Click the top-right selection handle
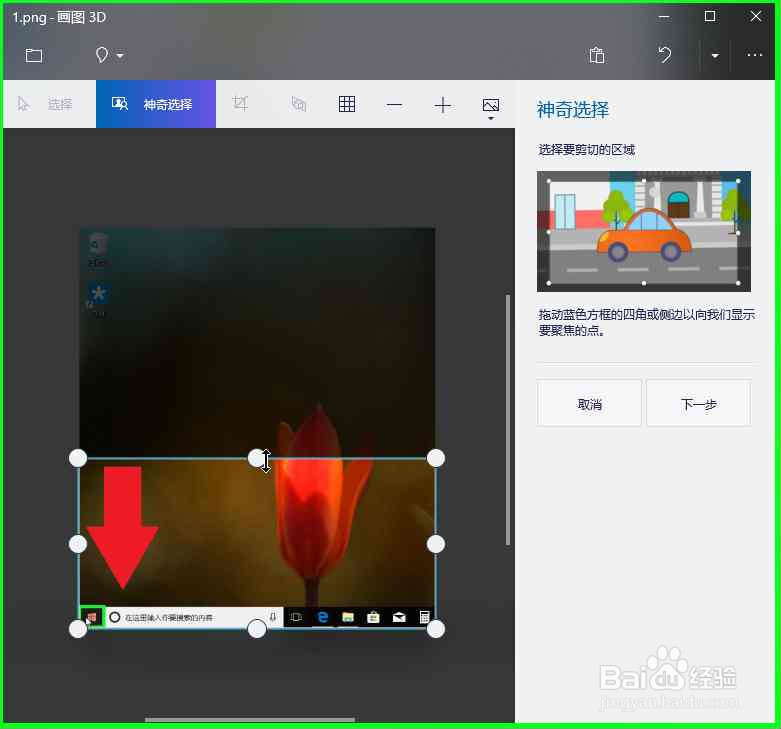 (436, 458)
